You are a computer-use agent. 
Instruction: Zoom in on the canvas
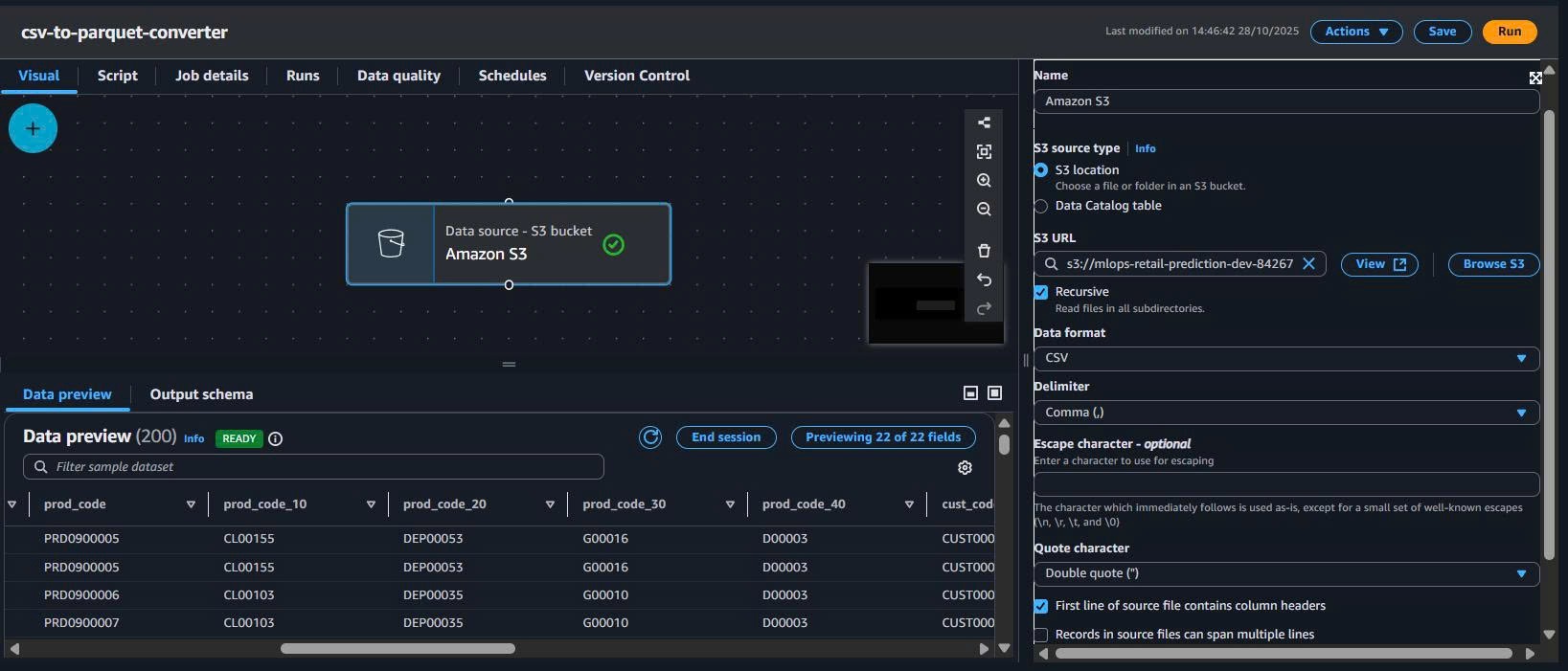tap(984, 181)
